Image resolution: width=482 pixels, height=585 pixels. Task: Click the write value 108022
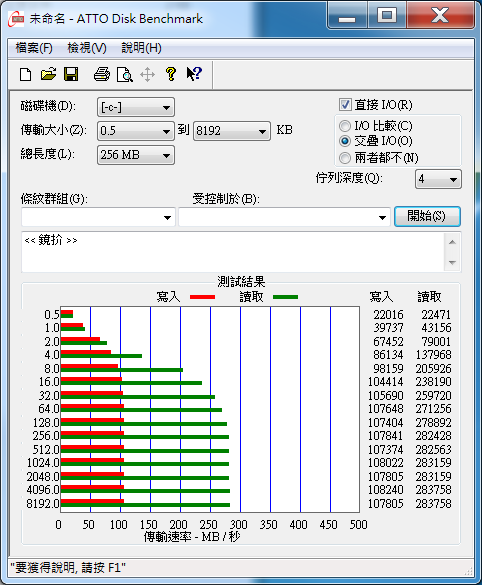386,463
